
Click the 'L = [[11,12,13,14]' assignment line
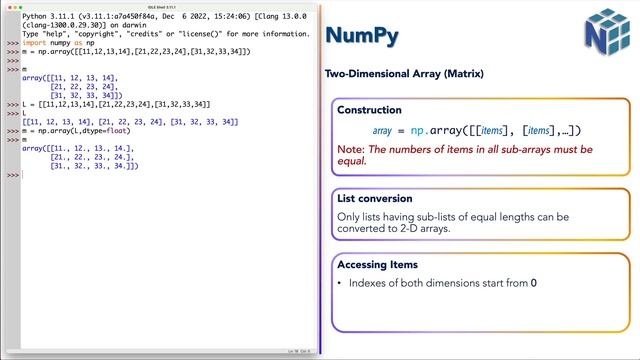pos(116,104)
